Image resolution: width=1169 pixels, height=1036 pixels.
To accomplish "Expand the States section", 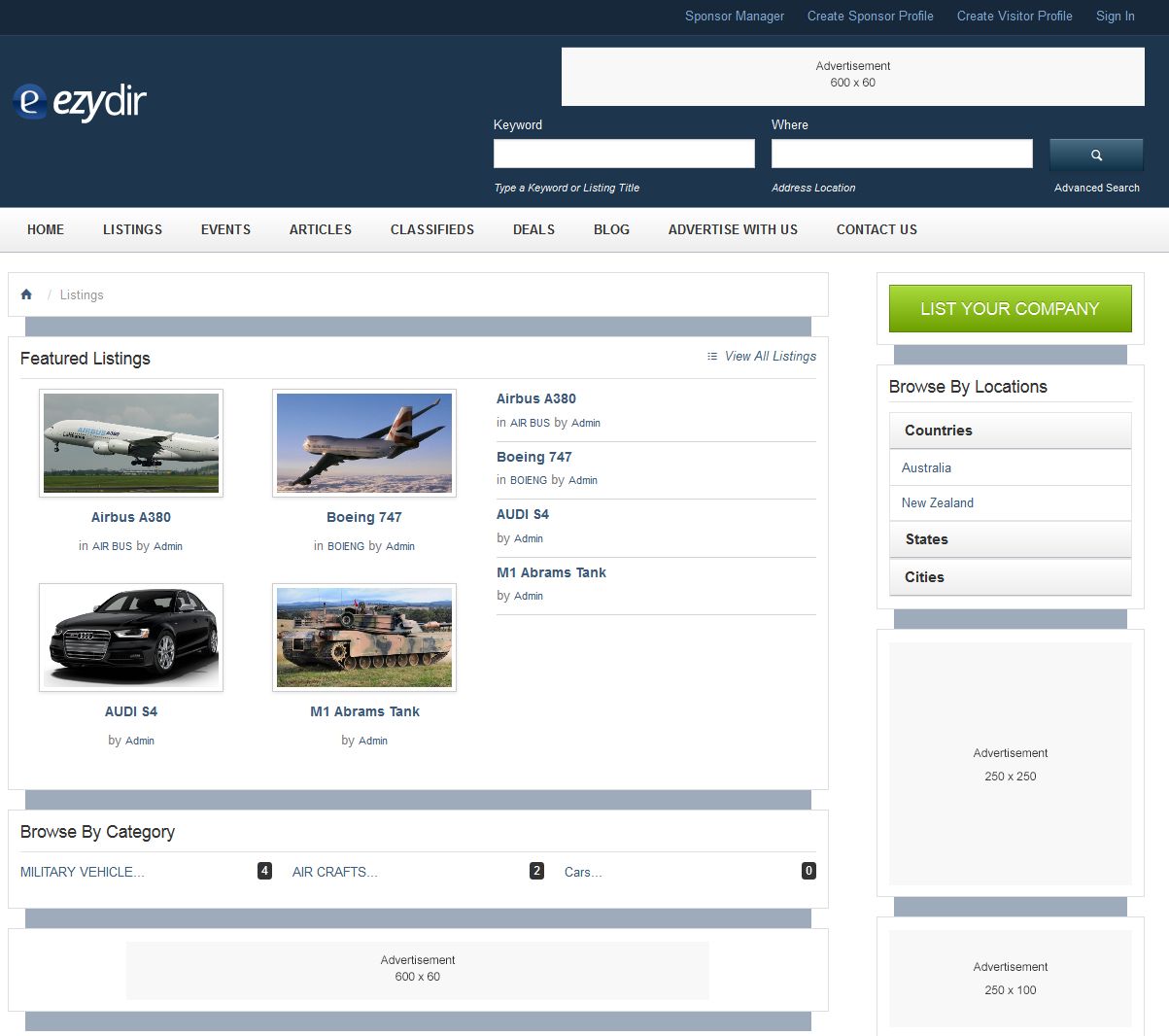I will pos(1011,539).
